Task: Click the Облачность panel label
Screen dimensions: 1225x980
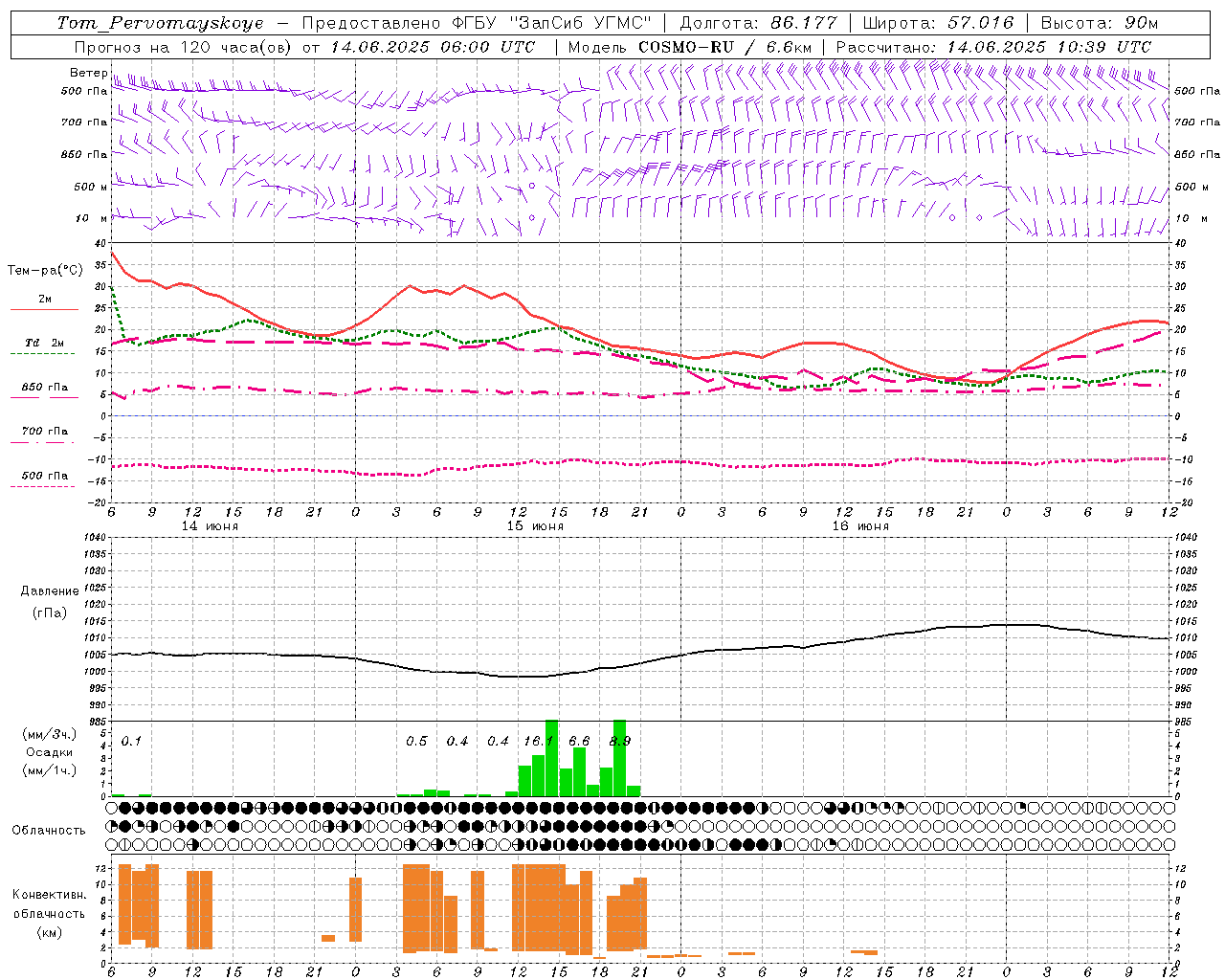Action: (49, 831)
